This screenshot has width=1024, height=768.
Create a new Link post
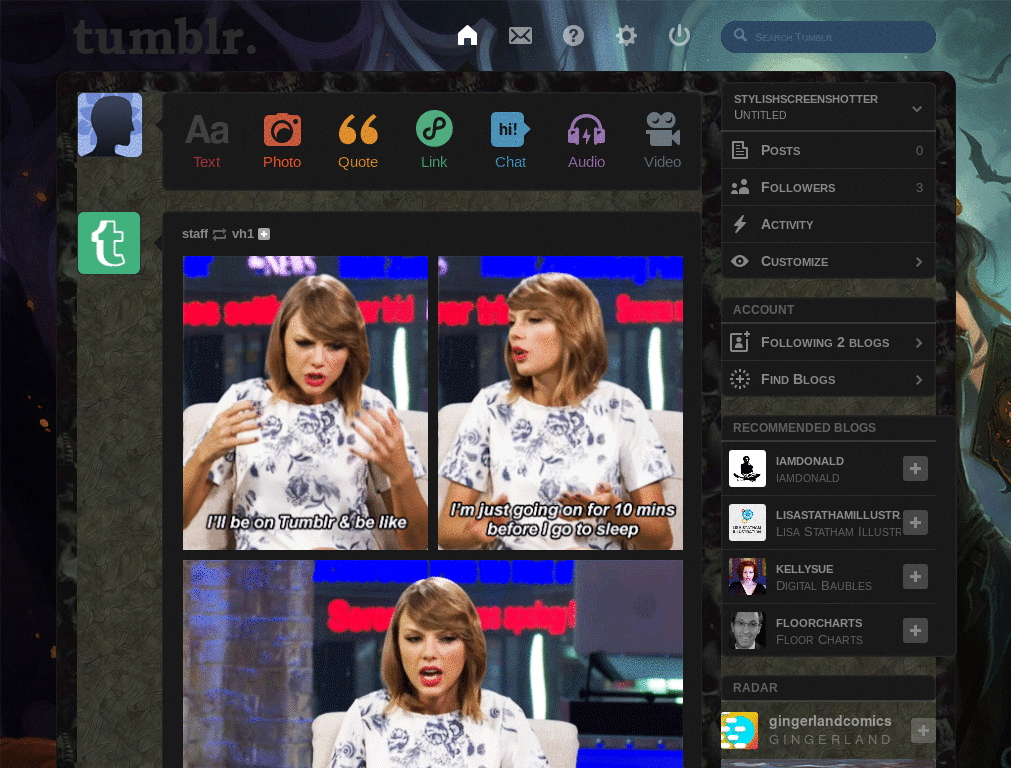point(434,141)
